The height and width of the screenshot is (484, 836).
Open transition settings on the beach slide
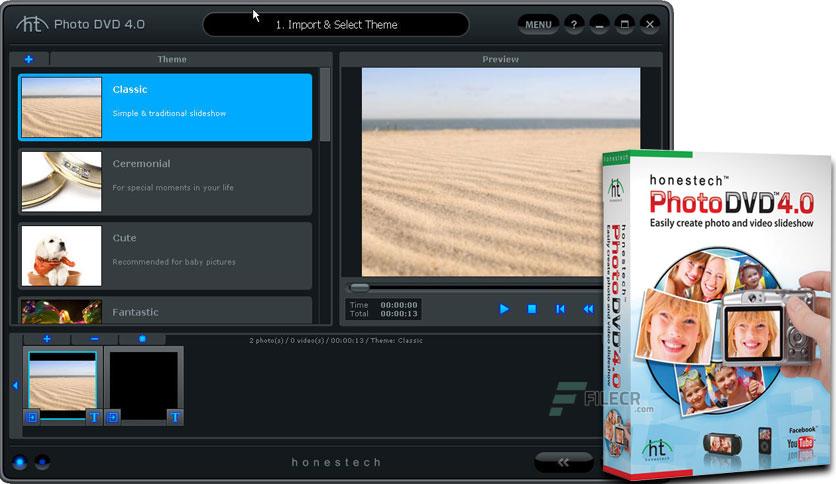31,417
